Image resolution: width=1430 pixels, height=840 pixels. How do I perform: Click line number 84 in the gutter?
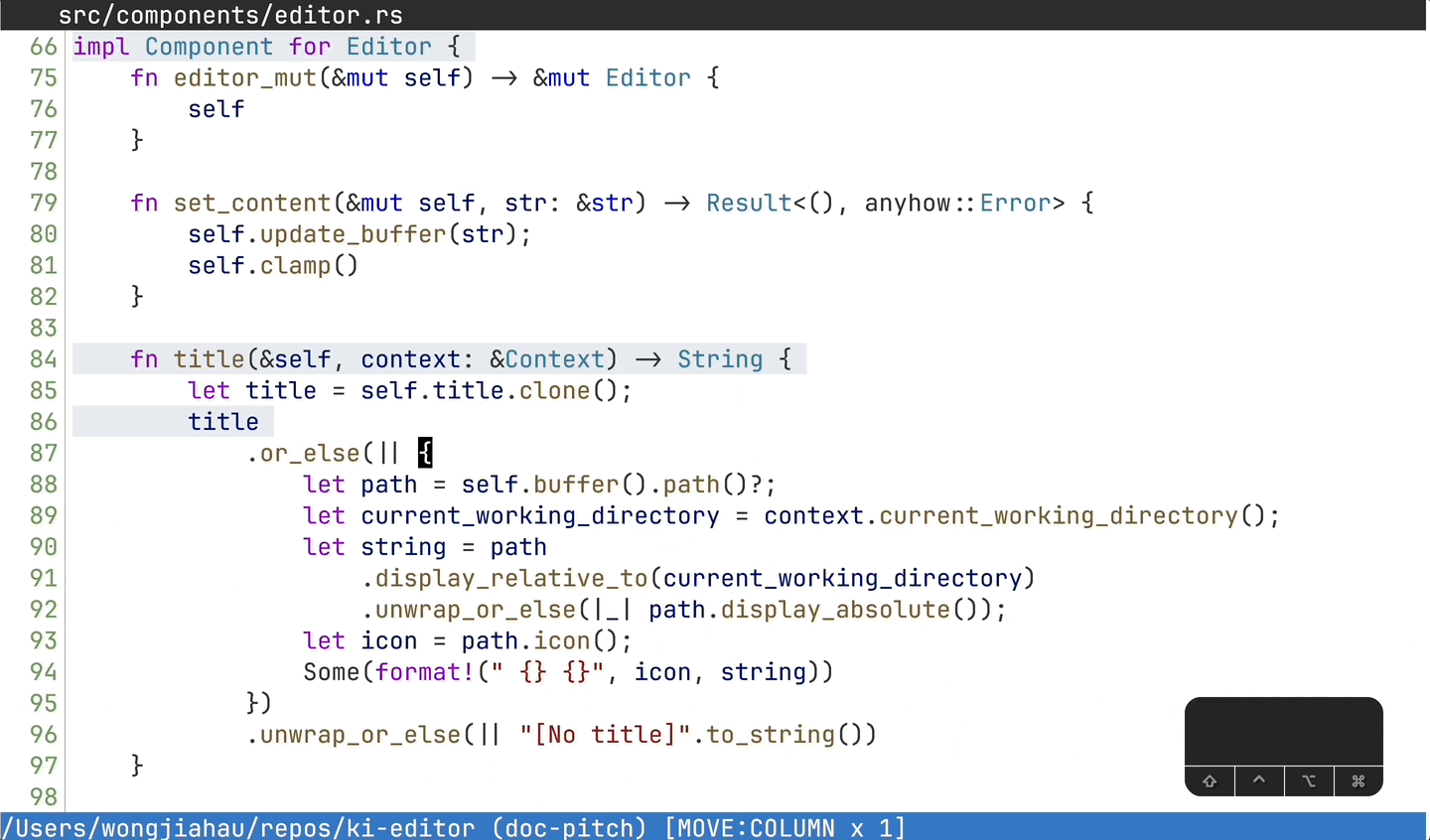(x=44, y=359)
